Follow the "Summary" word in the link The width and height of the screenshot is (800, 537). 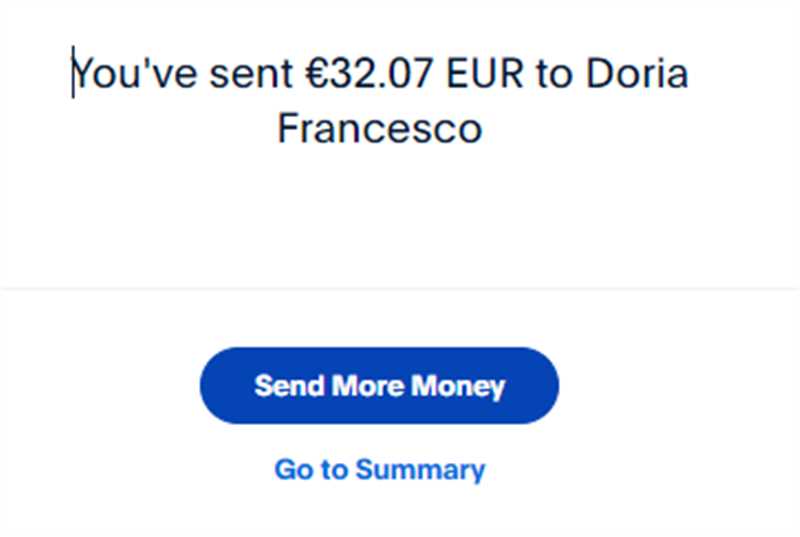tap(421, 469)
